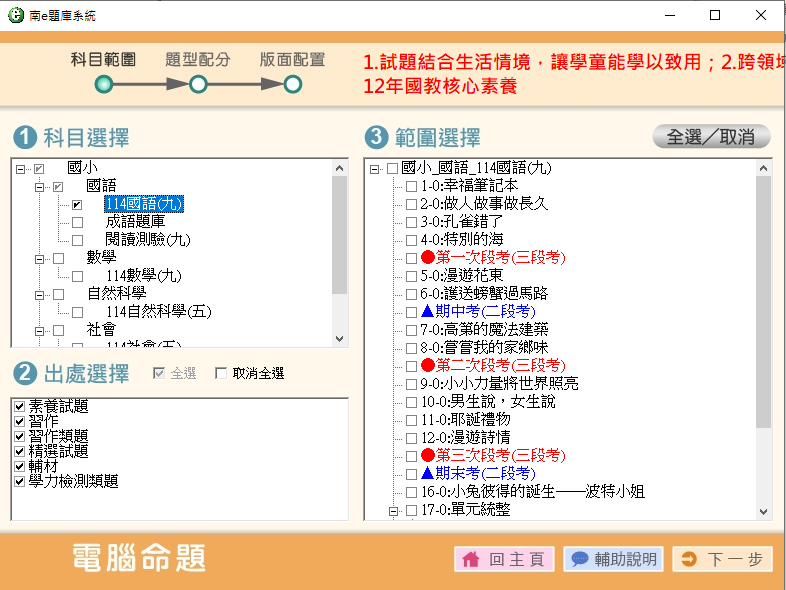The width and height of the screenshot is (786, 590).
Task: Select 114數學(九) in subject tree
Action: [x=143, y=276]
